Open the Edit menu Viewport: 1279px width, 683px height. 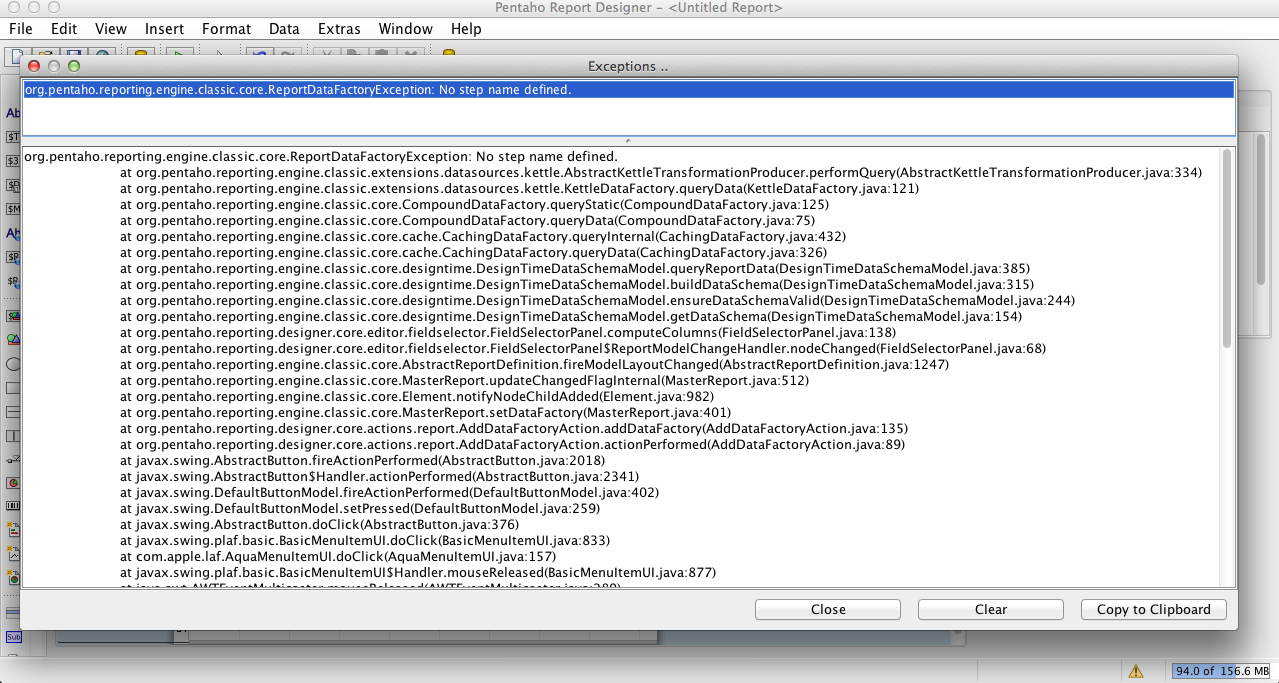tap(64, 29)
